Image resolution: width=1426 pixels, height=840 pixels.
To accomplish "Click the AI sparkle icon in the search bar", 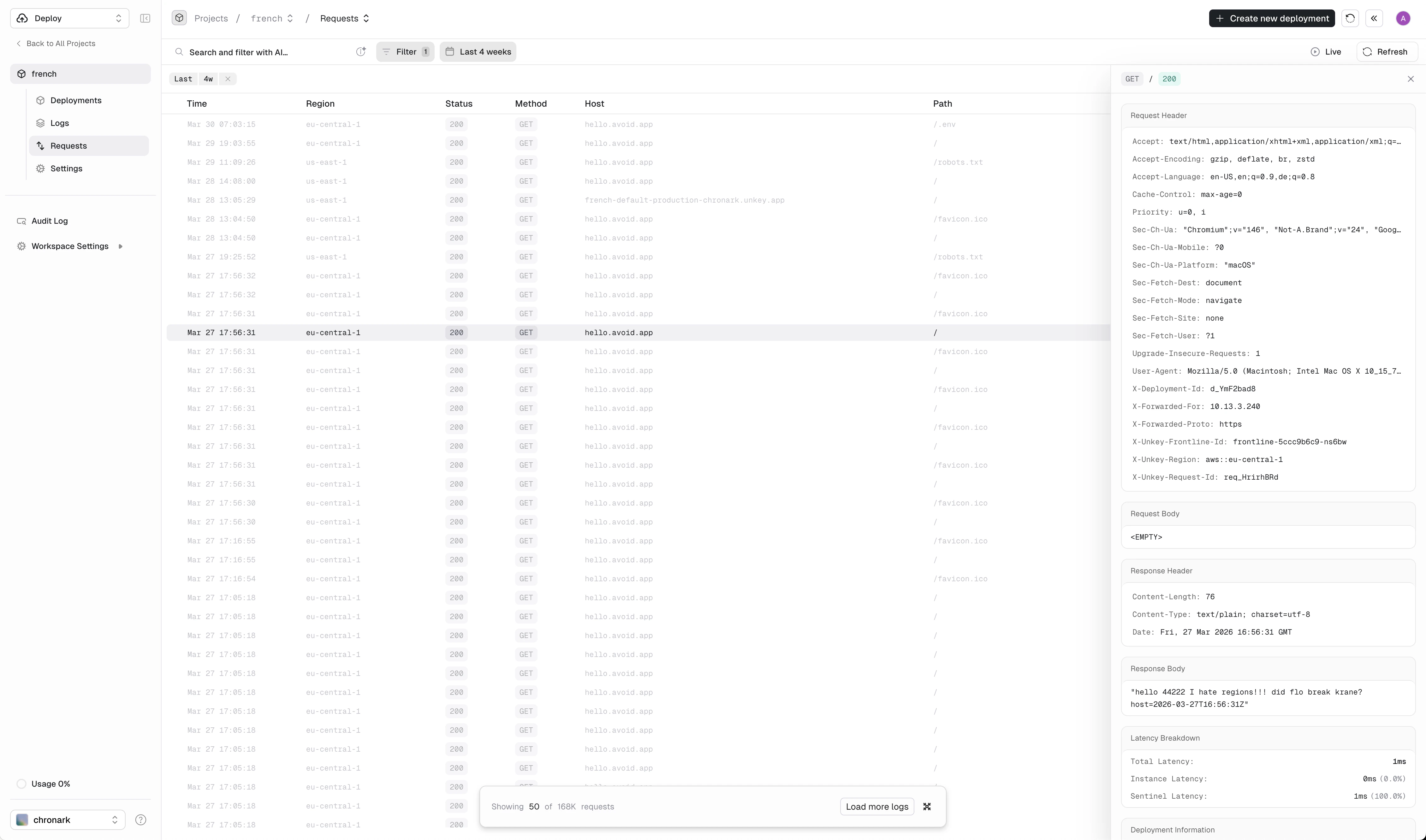I will [x=361, y=51].
